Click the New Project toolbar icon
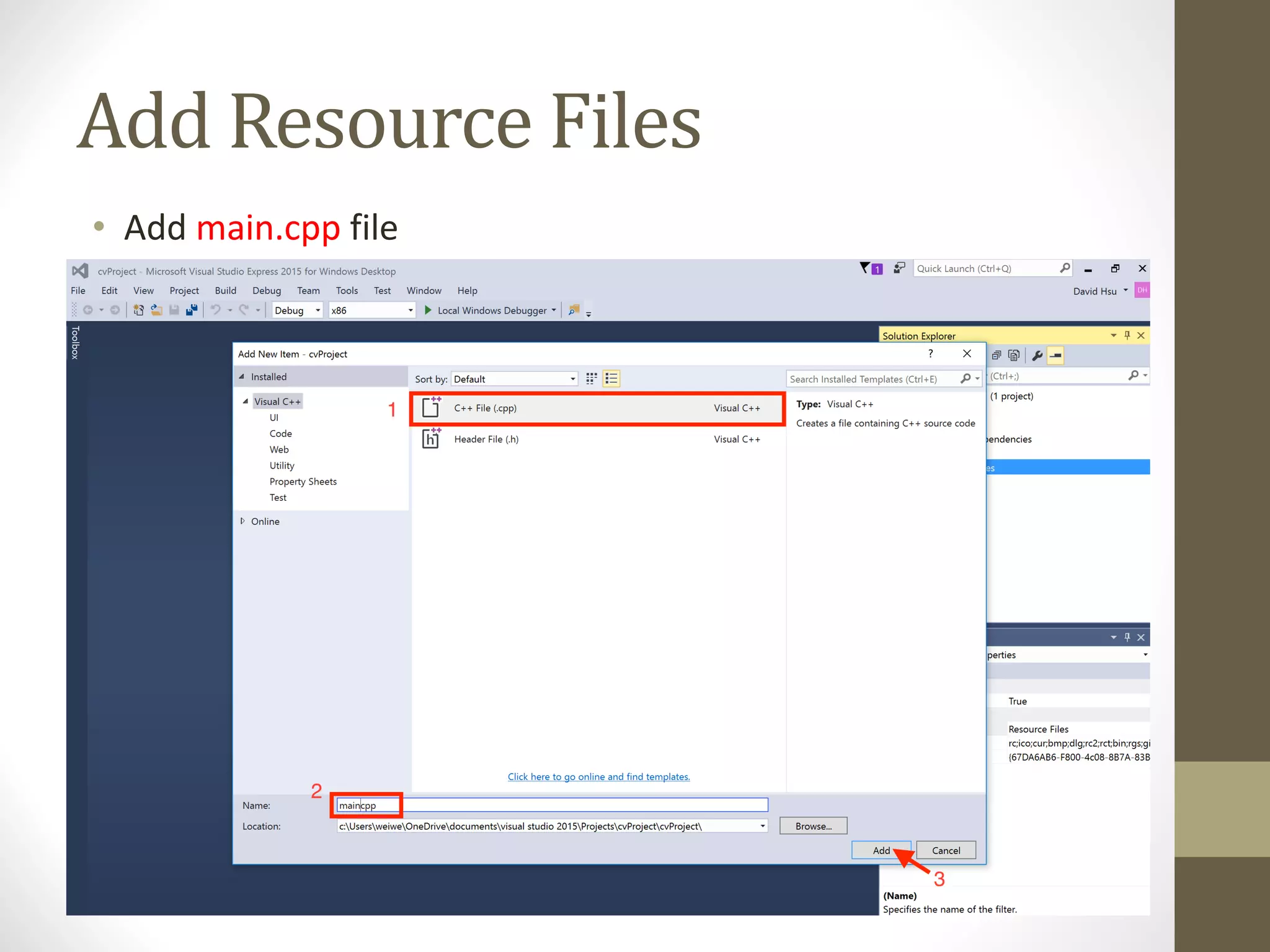Image resolution: width=1270 pixels, height=952 pixels. (138, 310)
